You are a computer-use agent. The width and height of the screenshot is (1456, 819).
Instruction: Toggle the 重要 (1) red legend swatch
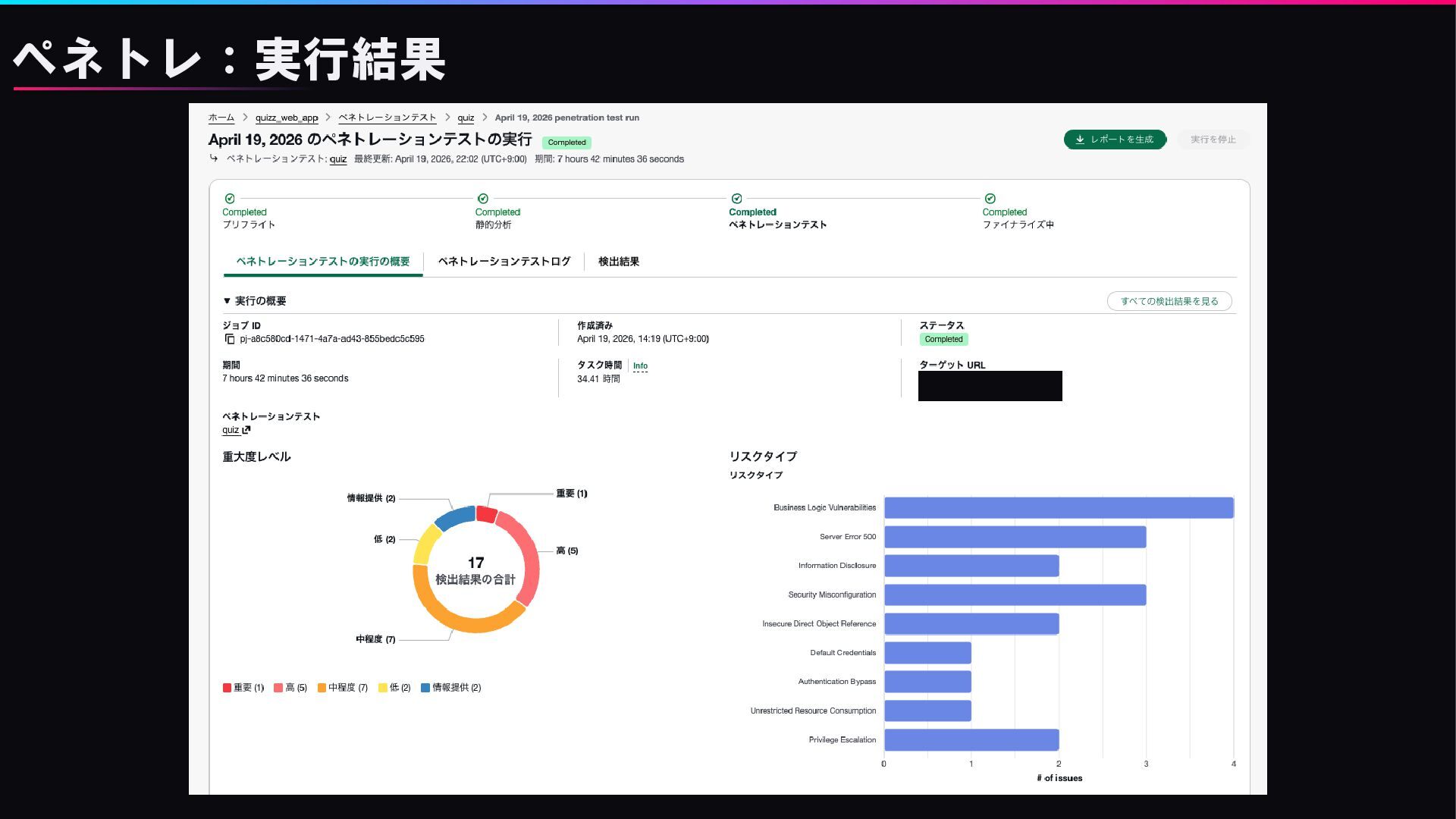[227, 688]
